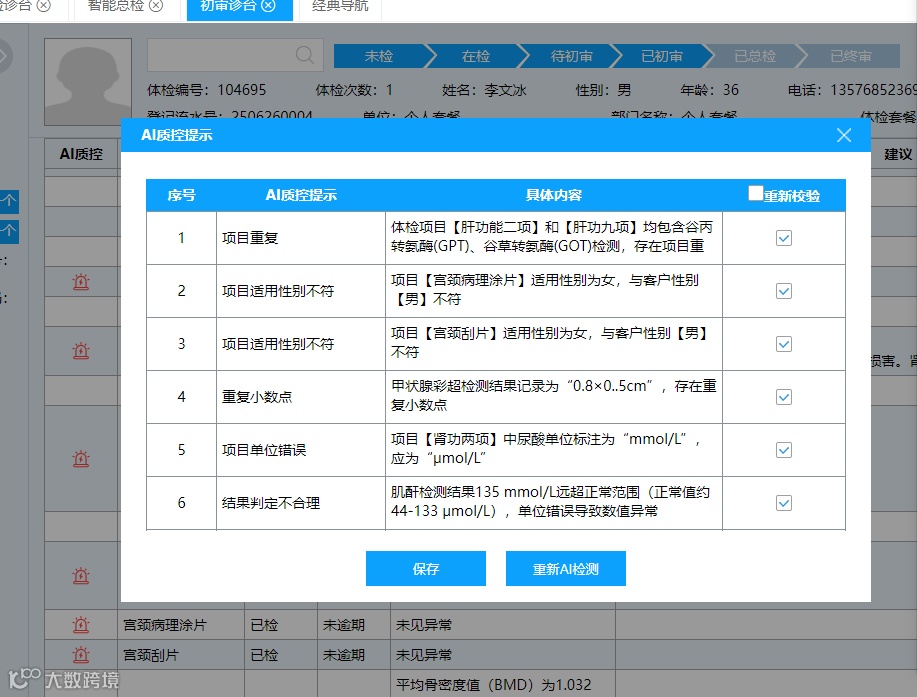The image size is (917, 697).
Task: Select the 未检 status step
Action: [x=379, y=56]
